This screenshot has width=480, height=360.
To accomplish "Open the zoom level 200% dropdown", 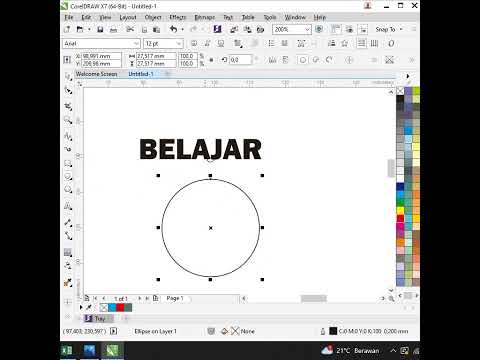I will tap(307, 30).
